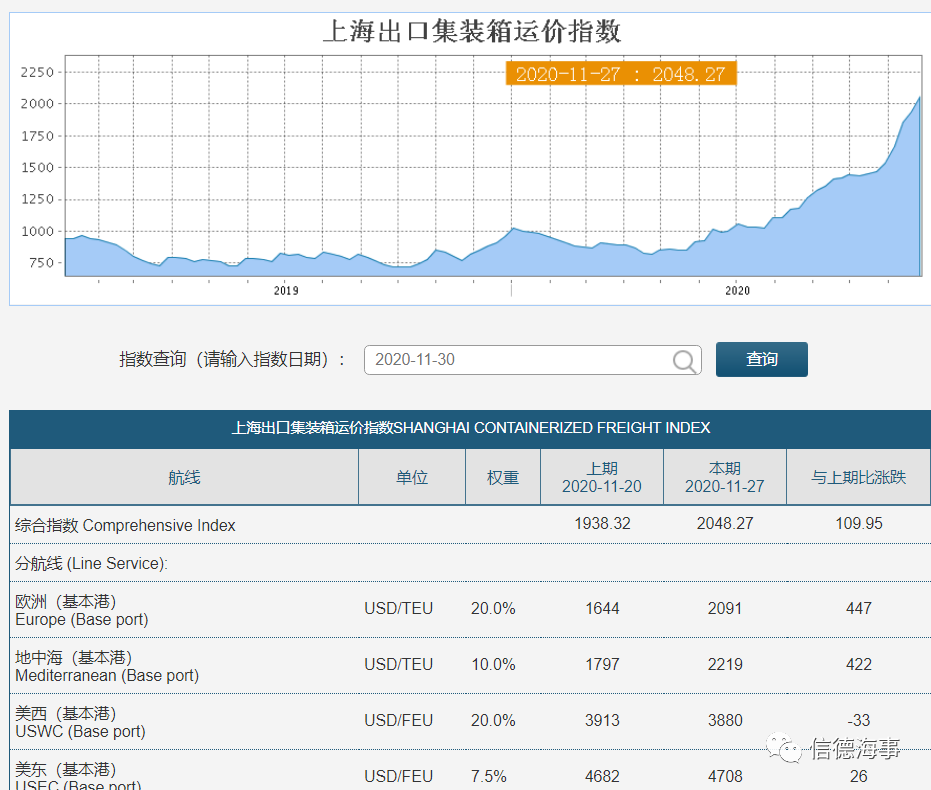This screenshot has width=931, height=790.
Task: Click the magnifier icon in the date field
Action: click(x=684, y=360)
